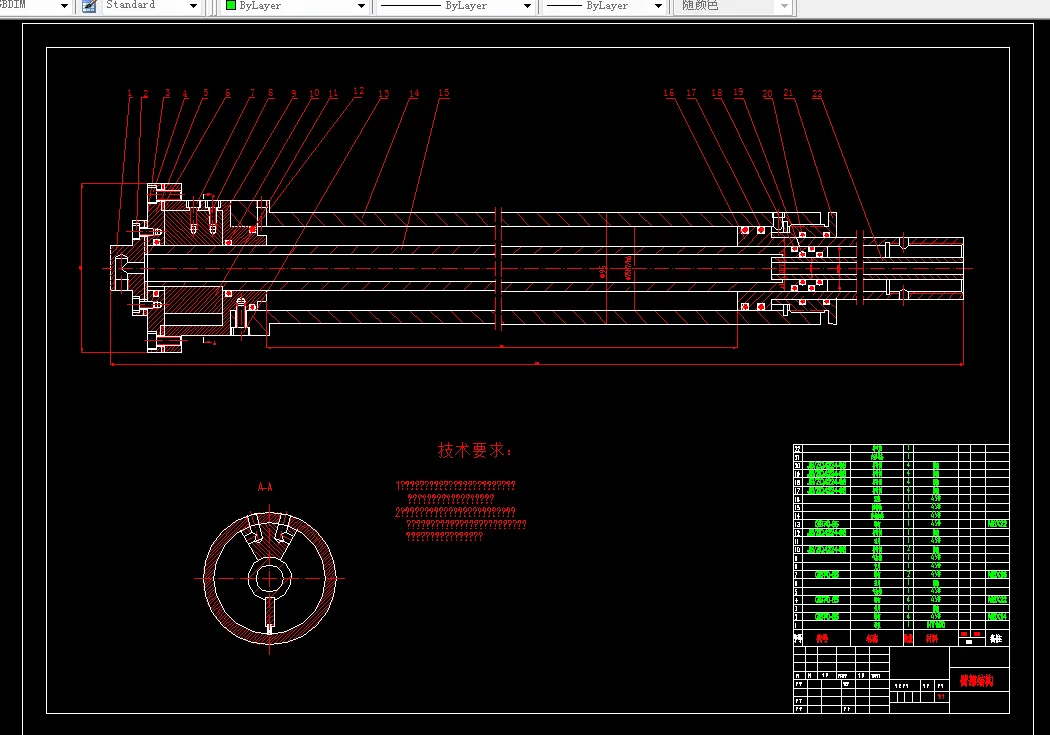This screenshot has height=735, width=1050.
Task: Open the BDIM dimension style dropdown
Action: (64, 6)
